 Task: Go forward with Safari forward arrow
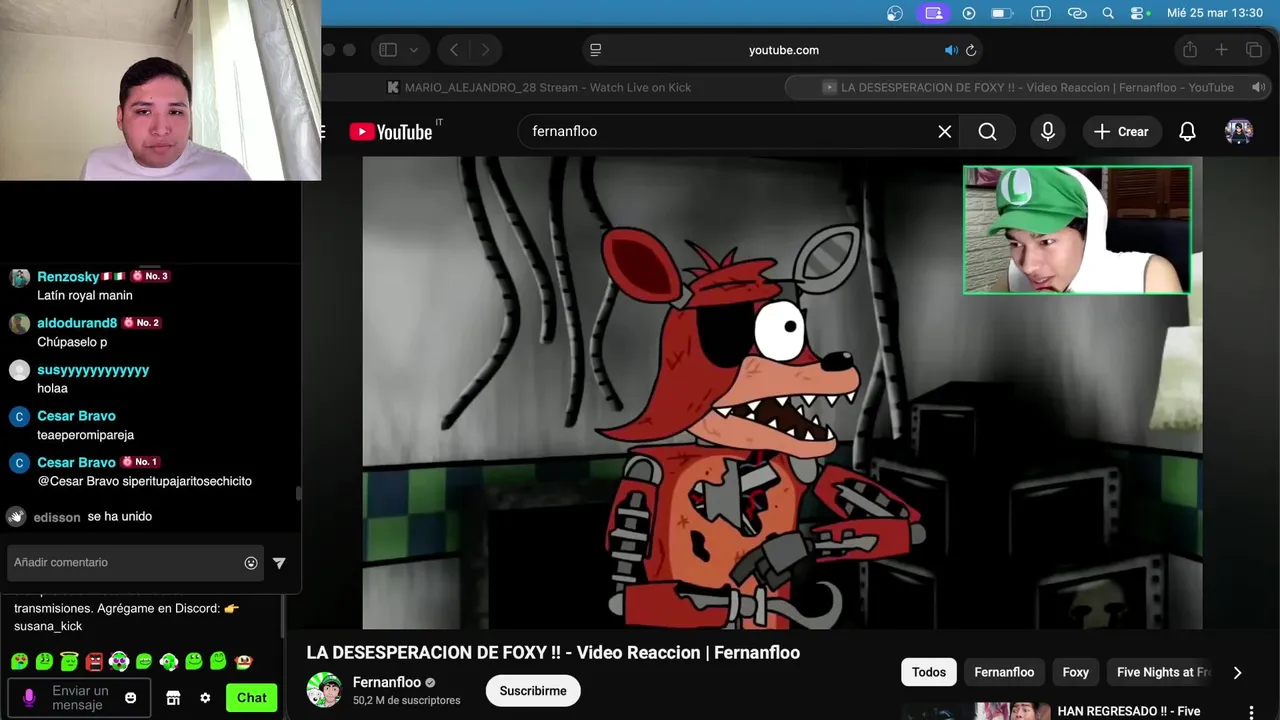(485, 50)
